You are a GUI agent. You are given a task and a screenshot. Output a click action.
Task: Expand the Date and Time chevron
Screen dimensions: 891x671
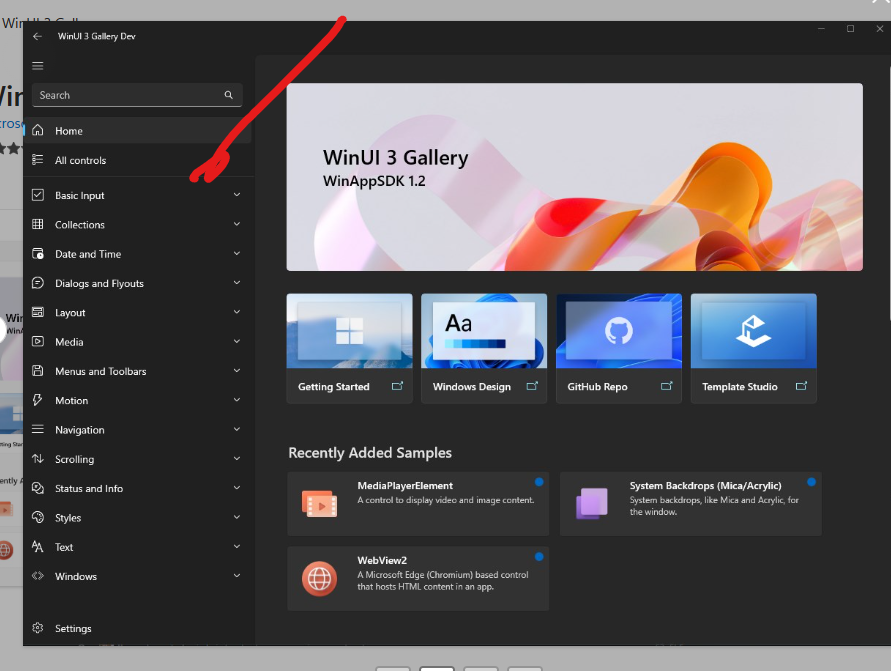pyautogui.click(x=237, y=253)
